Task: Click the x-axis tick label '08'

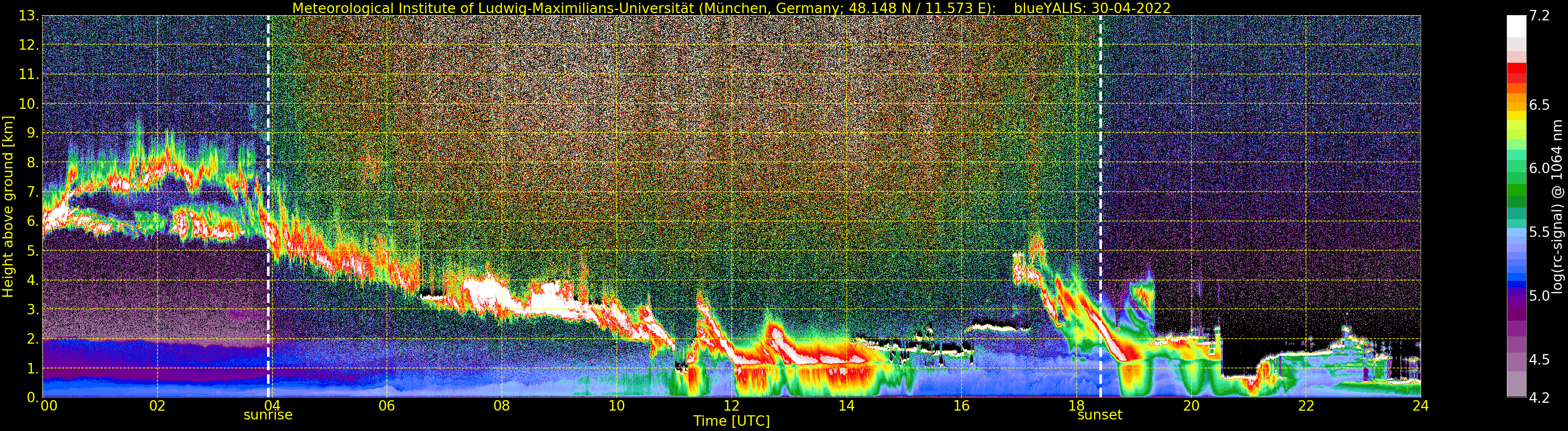Action: [502, 405]
